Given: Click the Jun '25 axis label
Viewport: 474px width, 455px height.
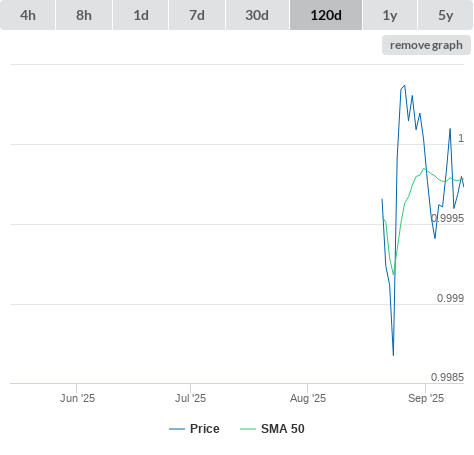Looking at the screenshot, I should (x=77, y=398).
